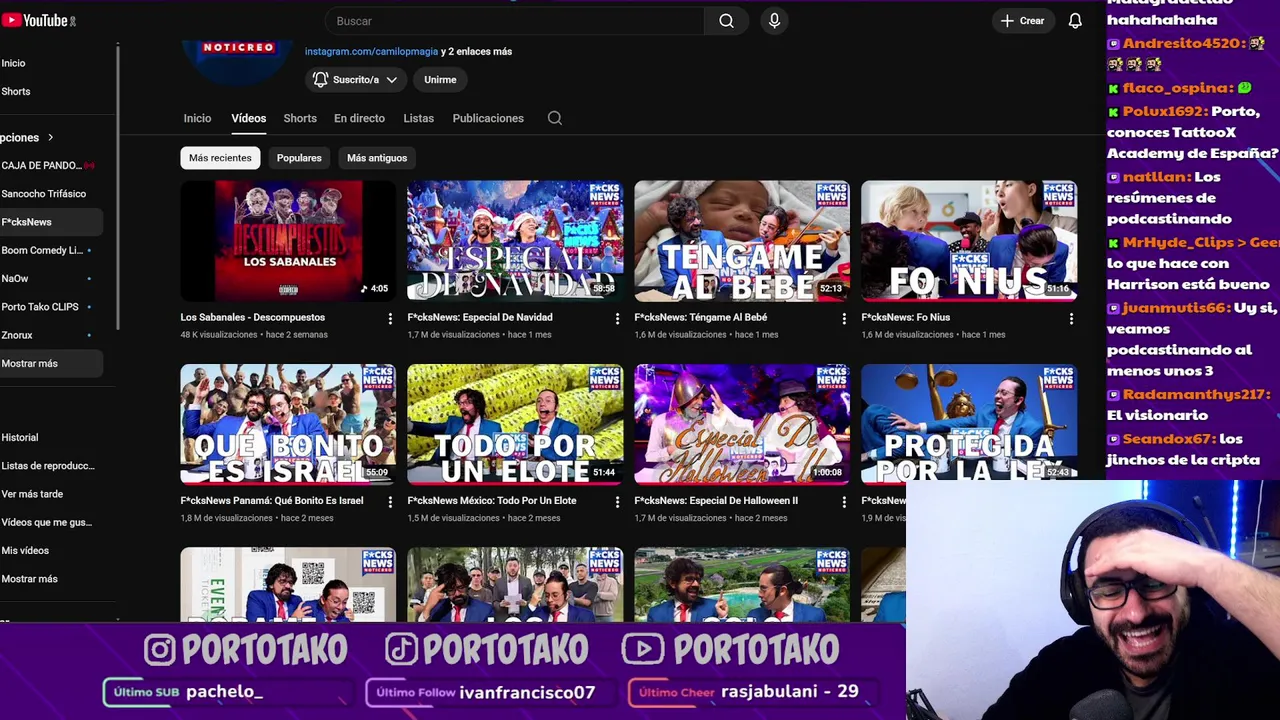Image resolution: width=1280 pixels, height=720 pixels.
Task: Expand lower sidebar section Mostrar más
Action: [30, 579]
